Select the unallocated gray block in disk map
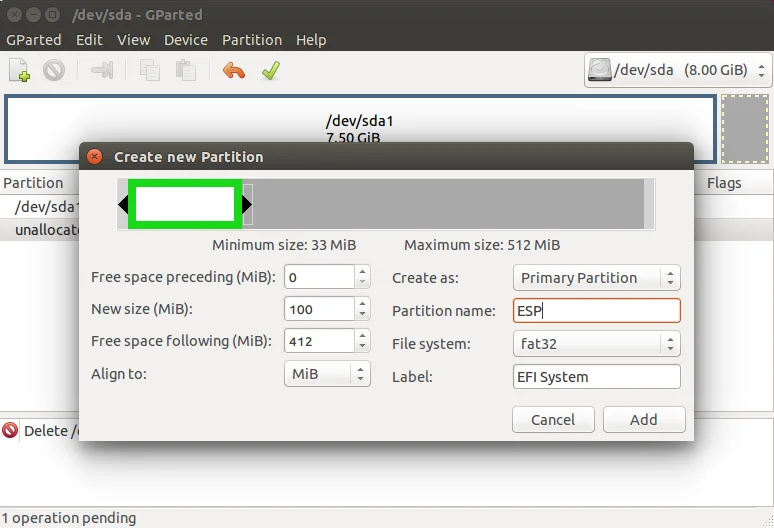Image resolution: width=774 pixels, height=528 pixels. click(745, 129)
